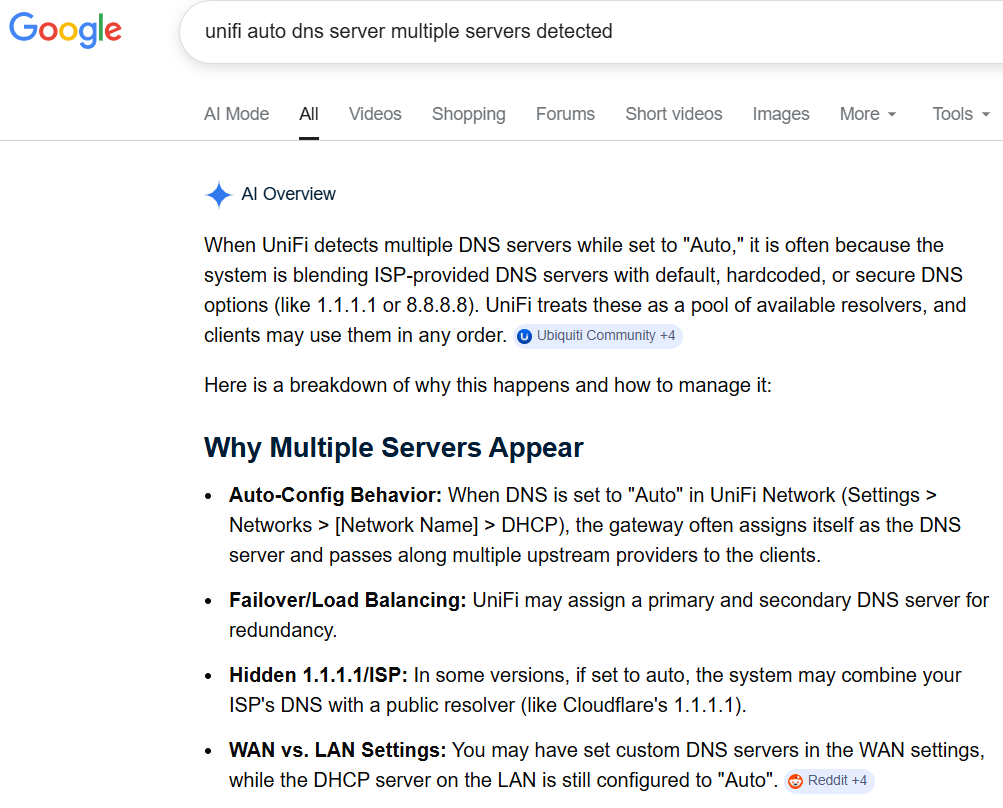This screenshot has height=808, width=1003.
Task: Go to the Videos tab
Action: point(375,114)
